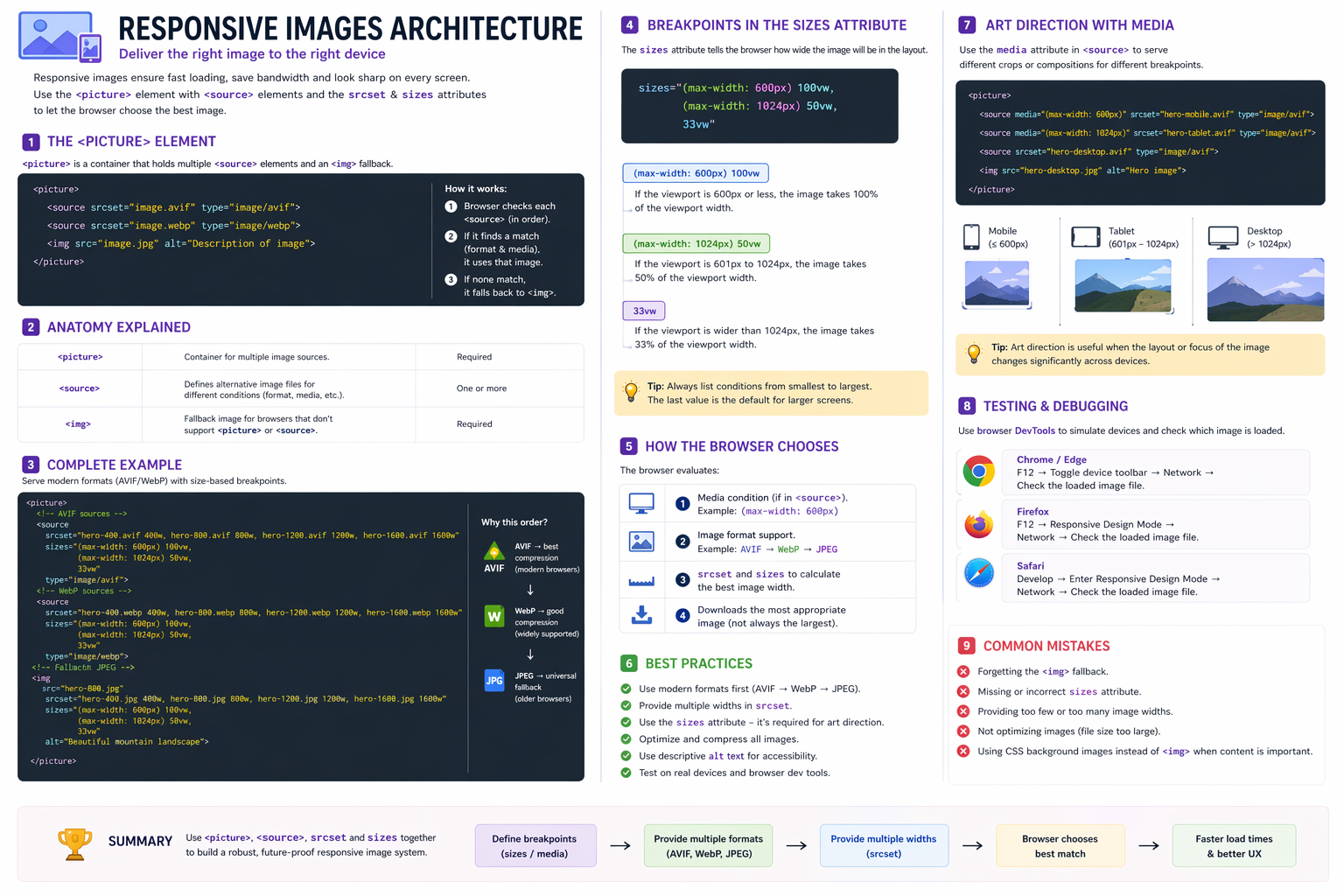This screenshot has height=896, width=1344.
Task: Click the Why this order? label
Action: [x=514, y=522]
